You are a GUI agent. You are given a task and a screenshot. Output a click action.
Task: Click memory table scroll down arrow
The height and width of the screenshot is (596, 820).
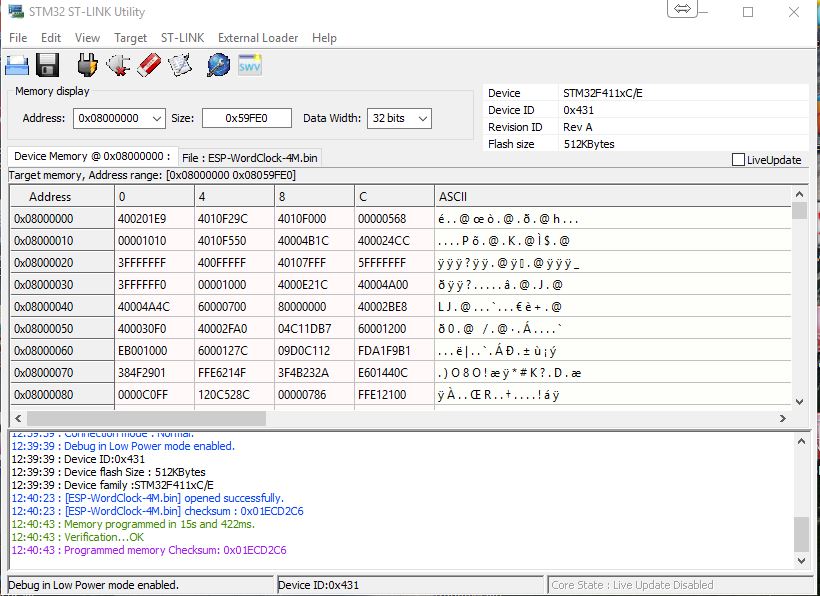(x=799, y=402)
